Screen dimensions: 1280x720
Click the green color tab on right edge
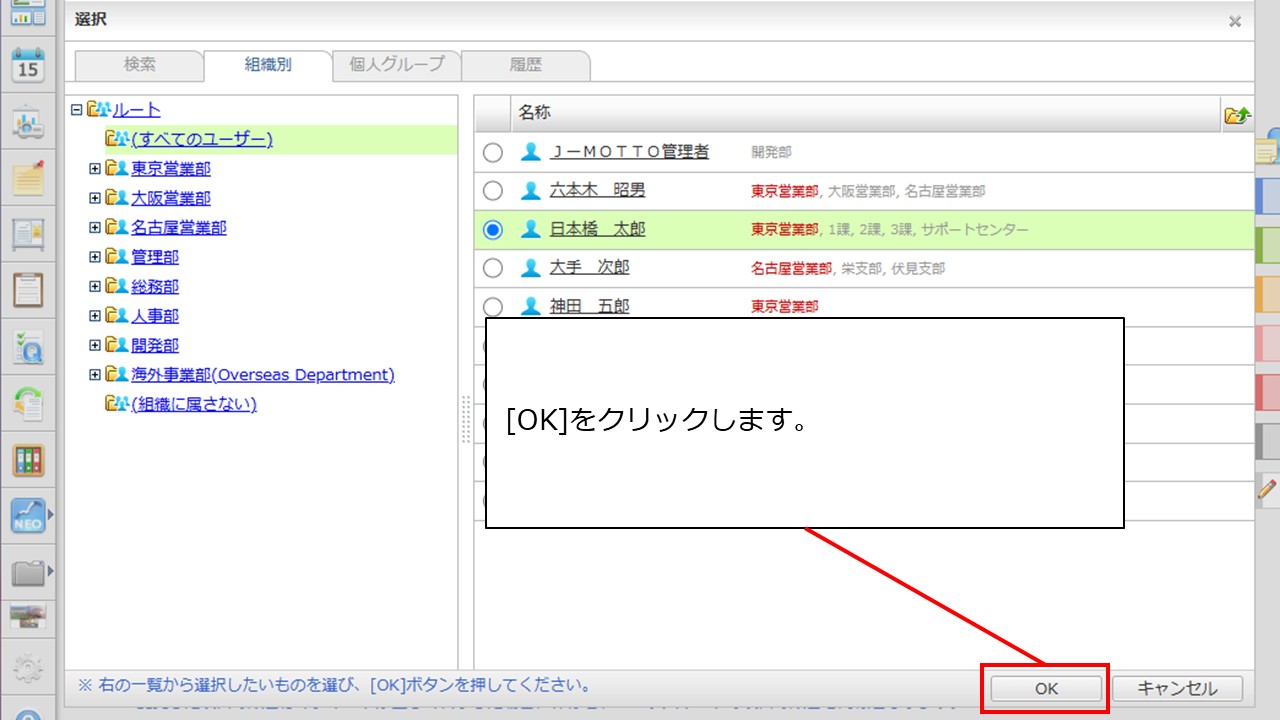coord(1267,245)
